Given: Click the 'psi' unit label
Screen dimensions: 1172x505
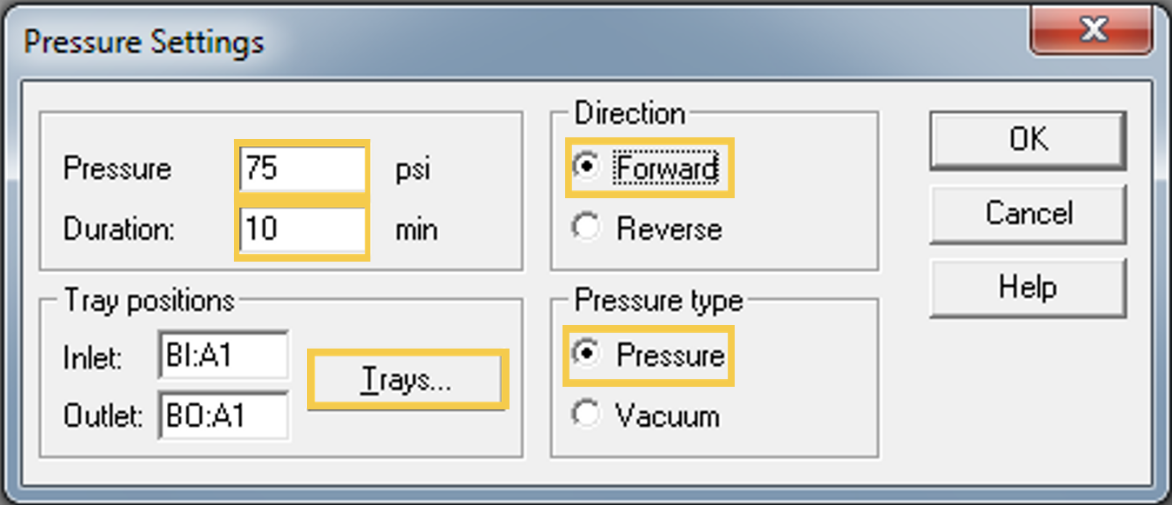Looking at the screenshot, I should click(413, 170).
